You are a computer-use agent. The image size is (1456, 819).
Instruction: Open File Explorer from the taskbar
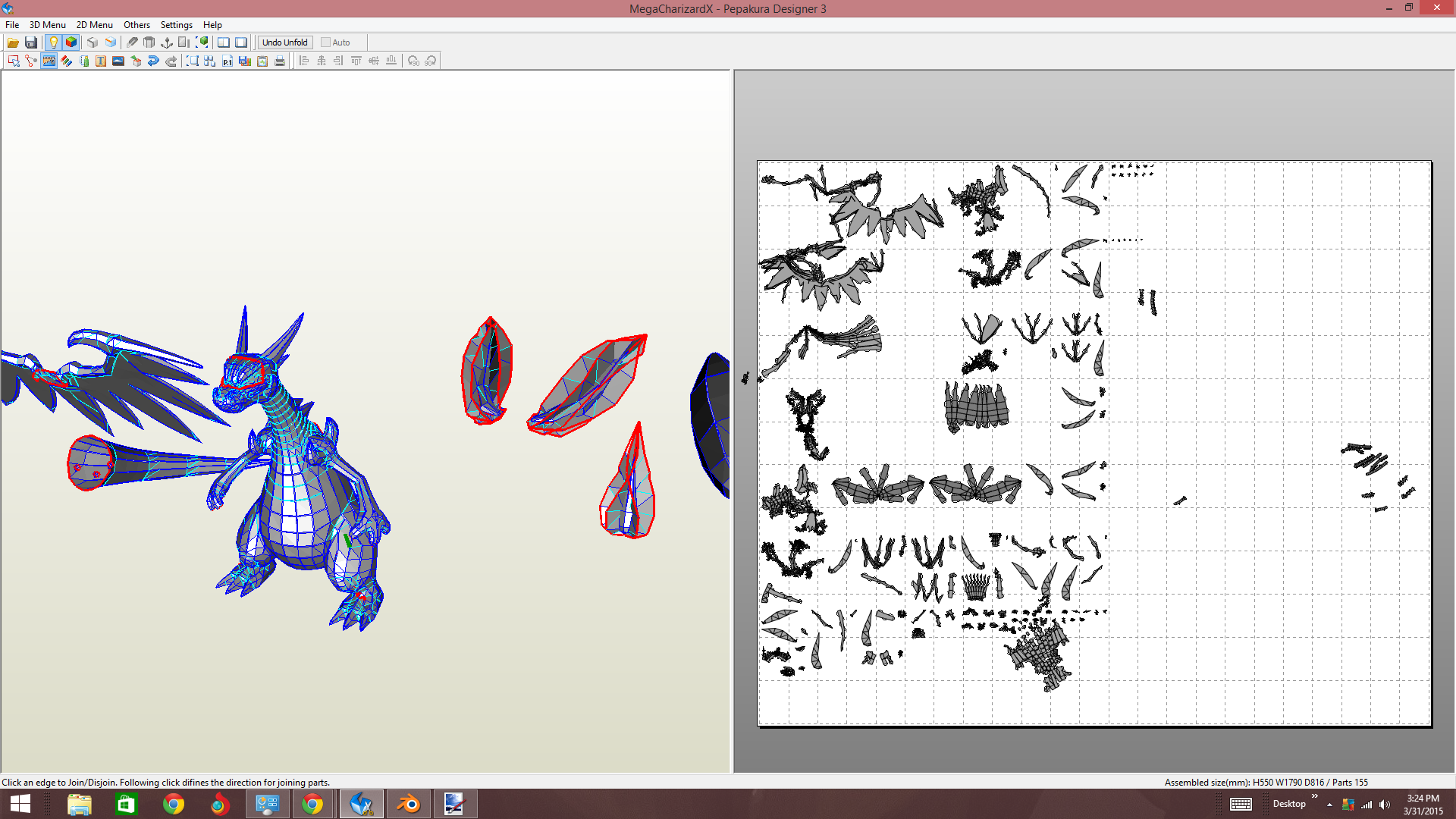tap(80, 804)
